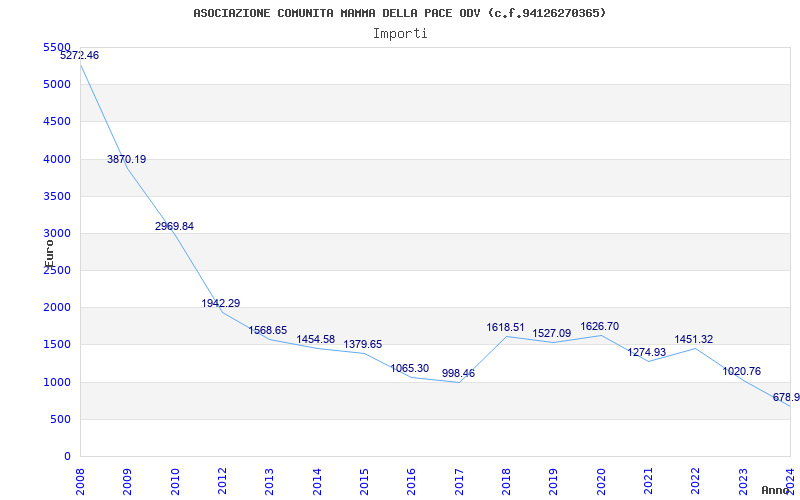Click the x-axis year 2023
The height and width of the screenshot is (500, 800).
click(743, 482)
